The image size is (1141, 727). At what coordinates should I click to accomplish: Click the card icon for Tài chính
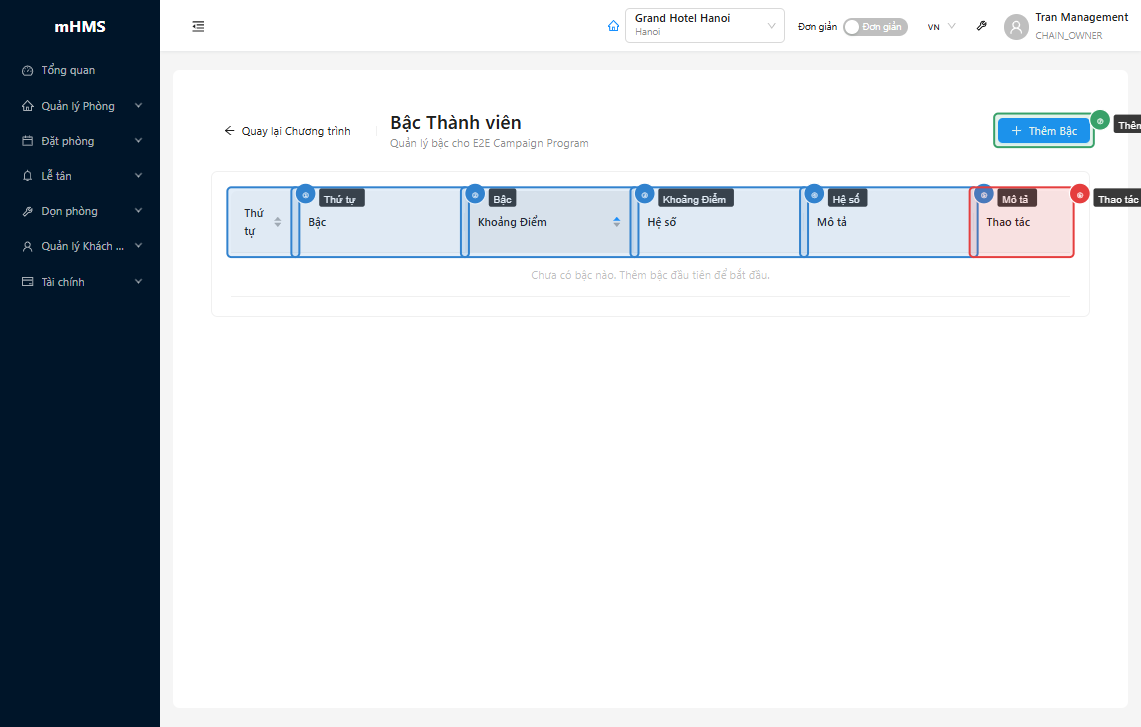28,282
